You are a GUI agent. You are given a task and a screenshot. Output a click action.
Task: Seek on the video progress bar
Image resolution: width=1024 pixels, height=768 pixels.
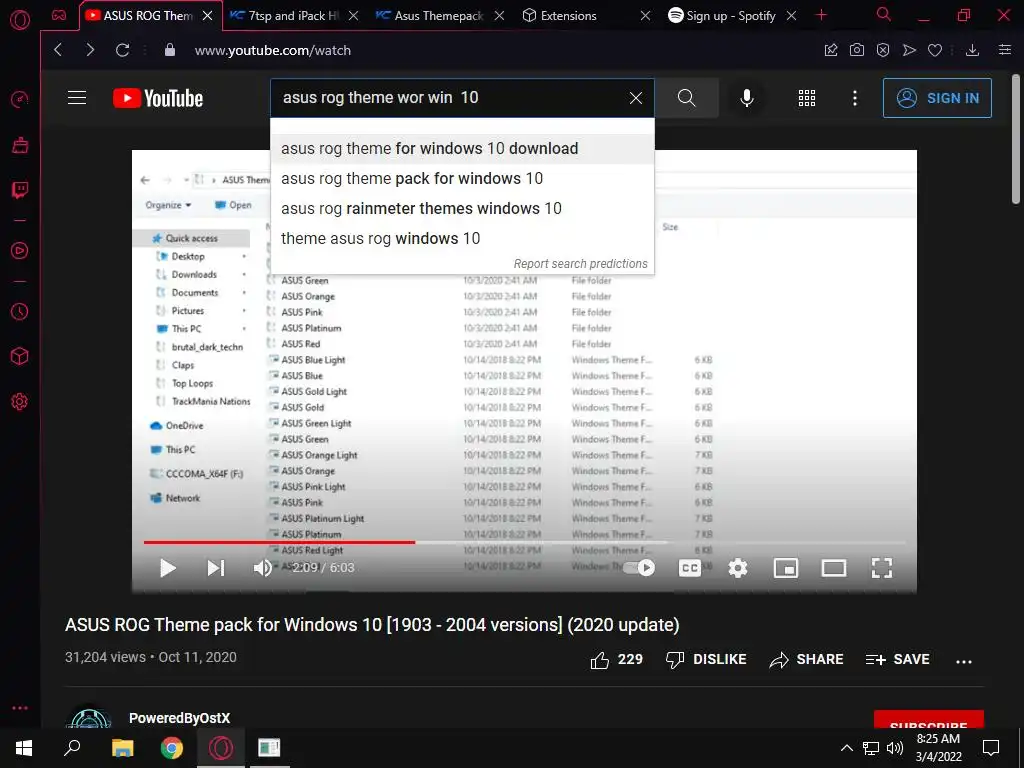point(524,542)
